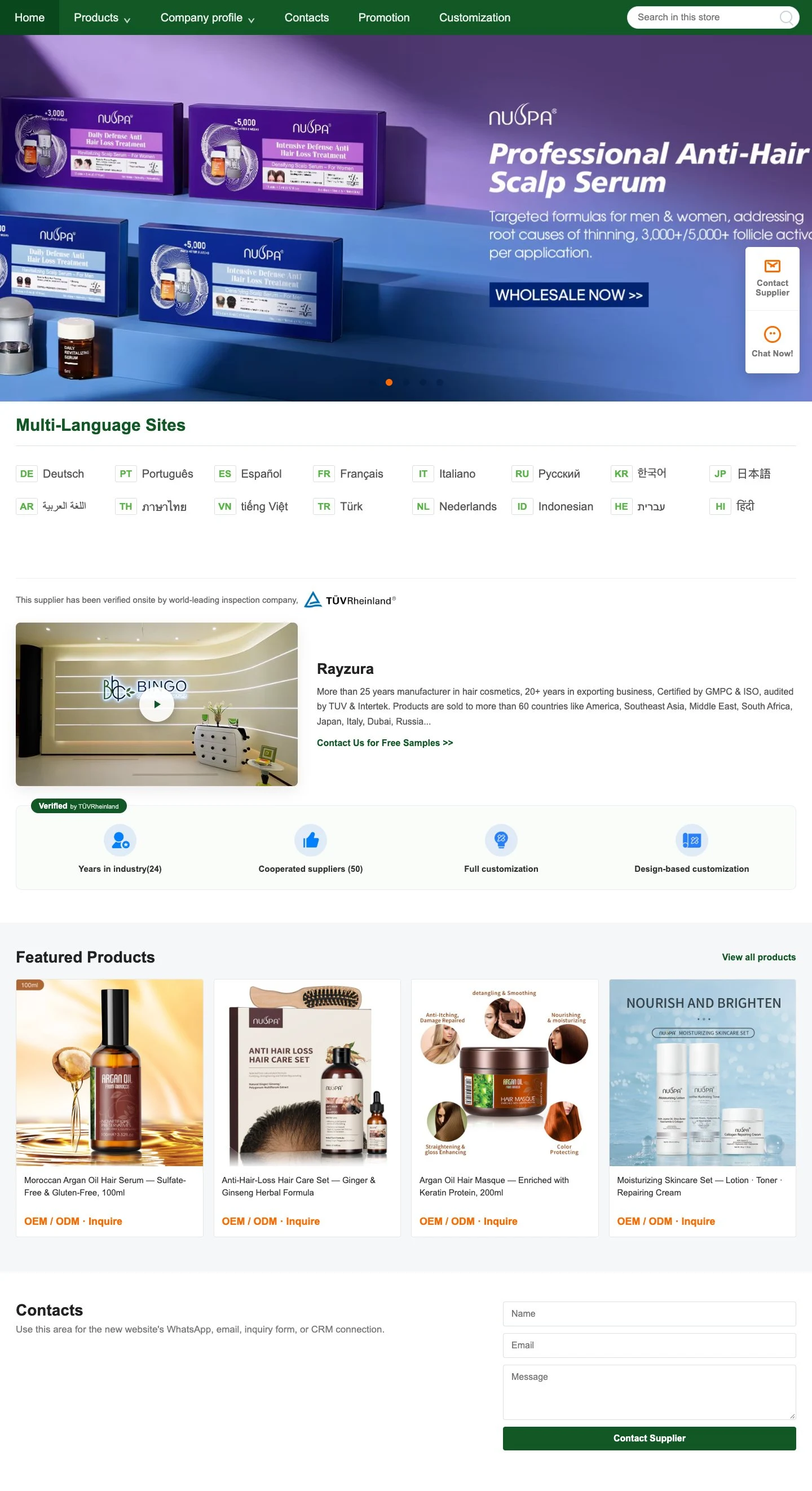This screenshot has height=1491, width=812.
Task: Click Full customization lightbulb icon
Action: (x=501, y=840)
